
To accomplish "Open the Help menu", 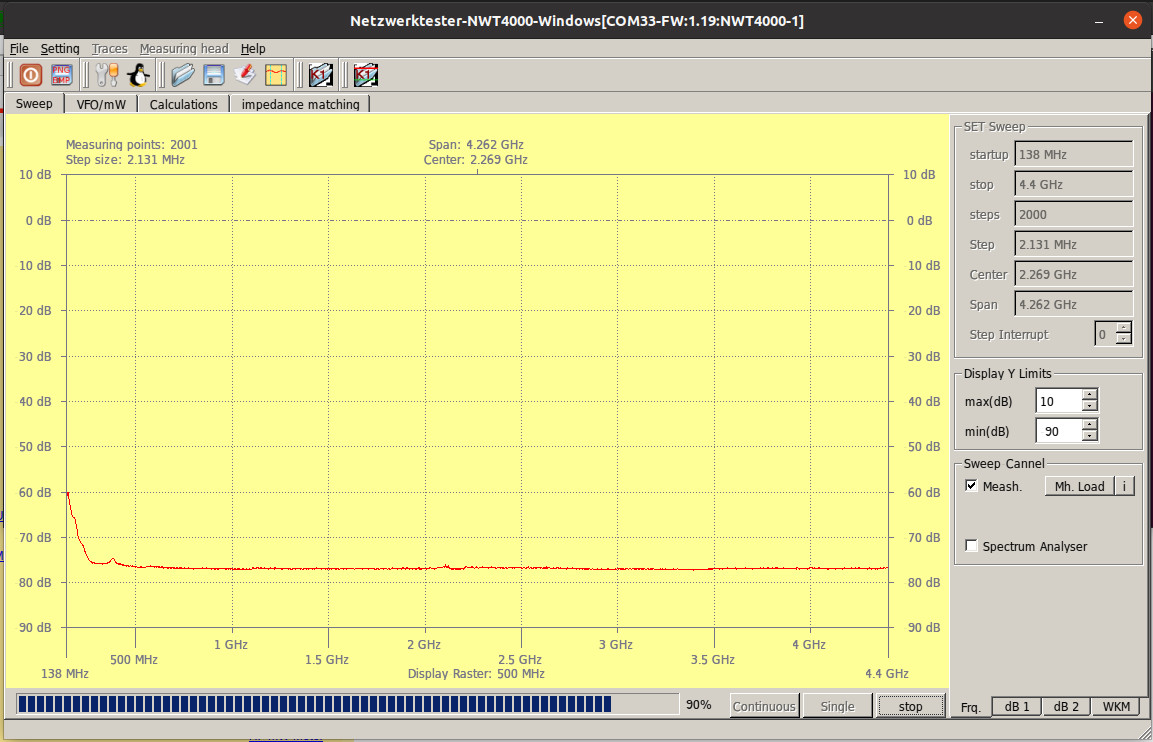I will coord(253,49).
